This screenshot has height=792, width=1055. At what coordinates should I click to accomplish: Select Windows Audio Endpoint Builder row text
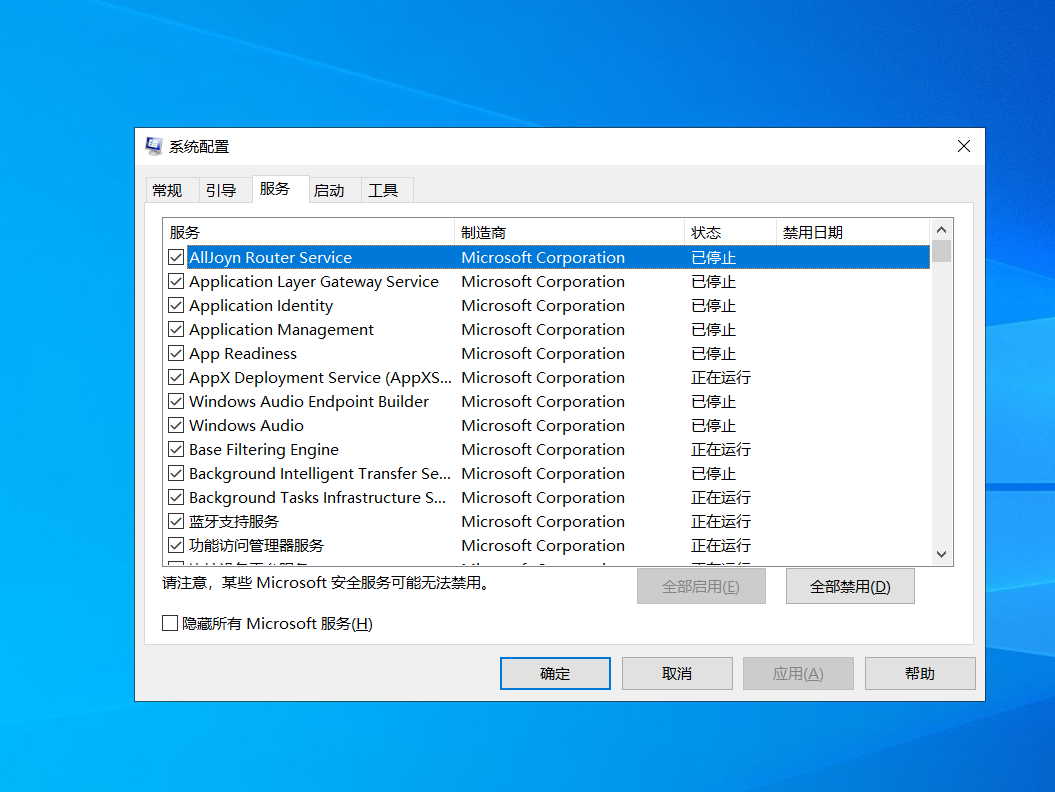(x=309, y=402)
